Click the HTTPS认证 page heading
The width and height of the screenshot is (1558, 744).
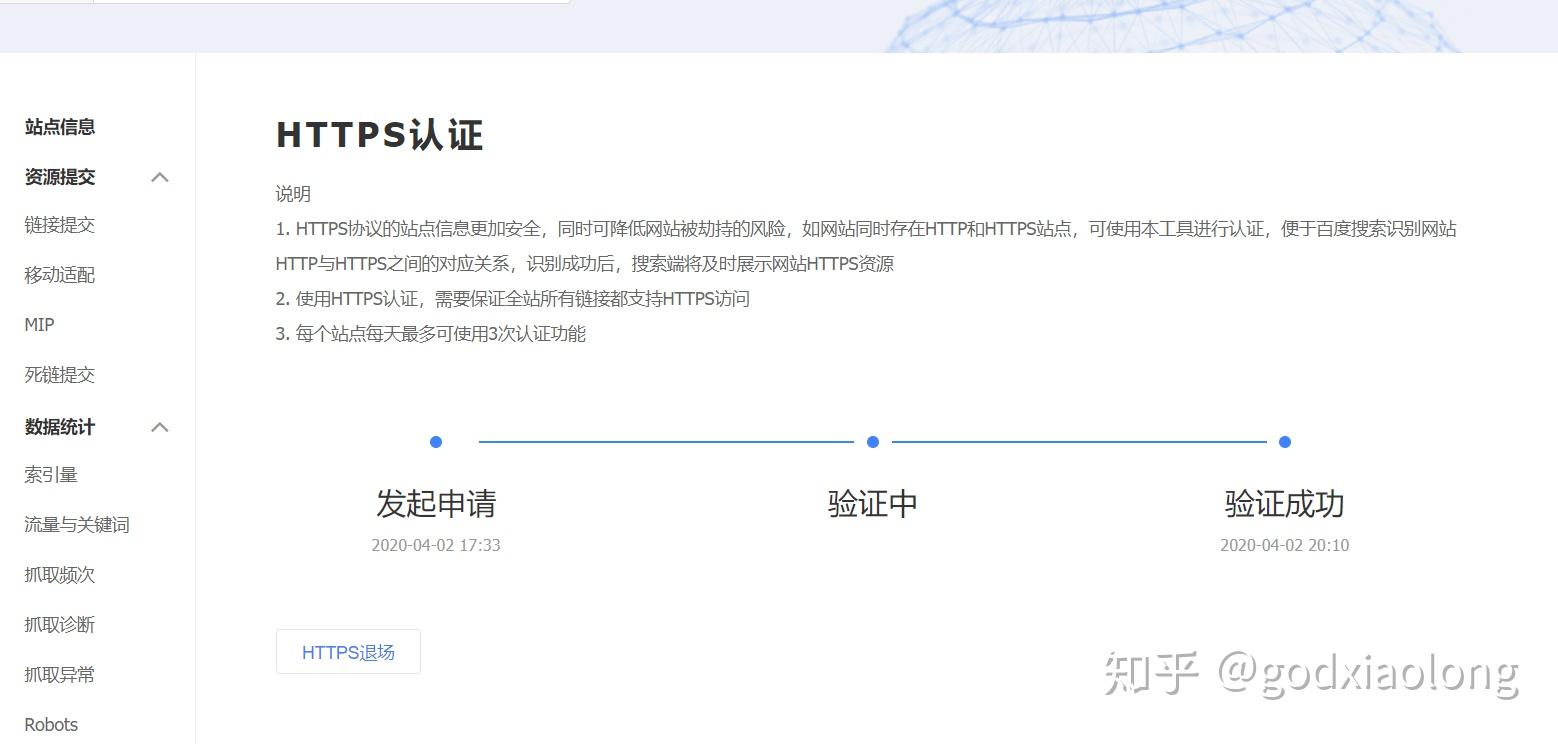[379, 134]
